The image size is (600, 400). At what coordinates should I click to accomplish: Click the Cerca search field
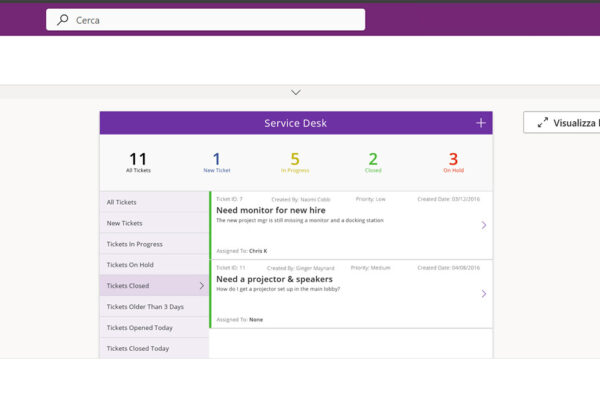tap(205, 20)
